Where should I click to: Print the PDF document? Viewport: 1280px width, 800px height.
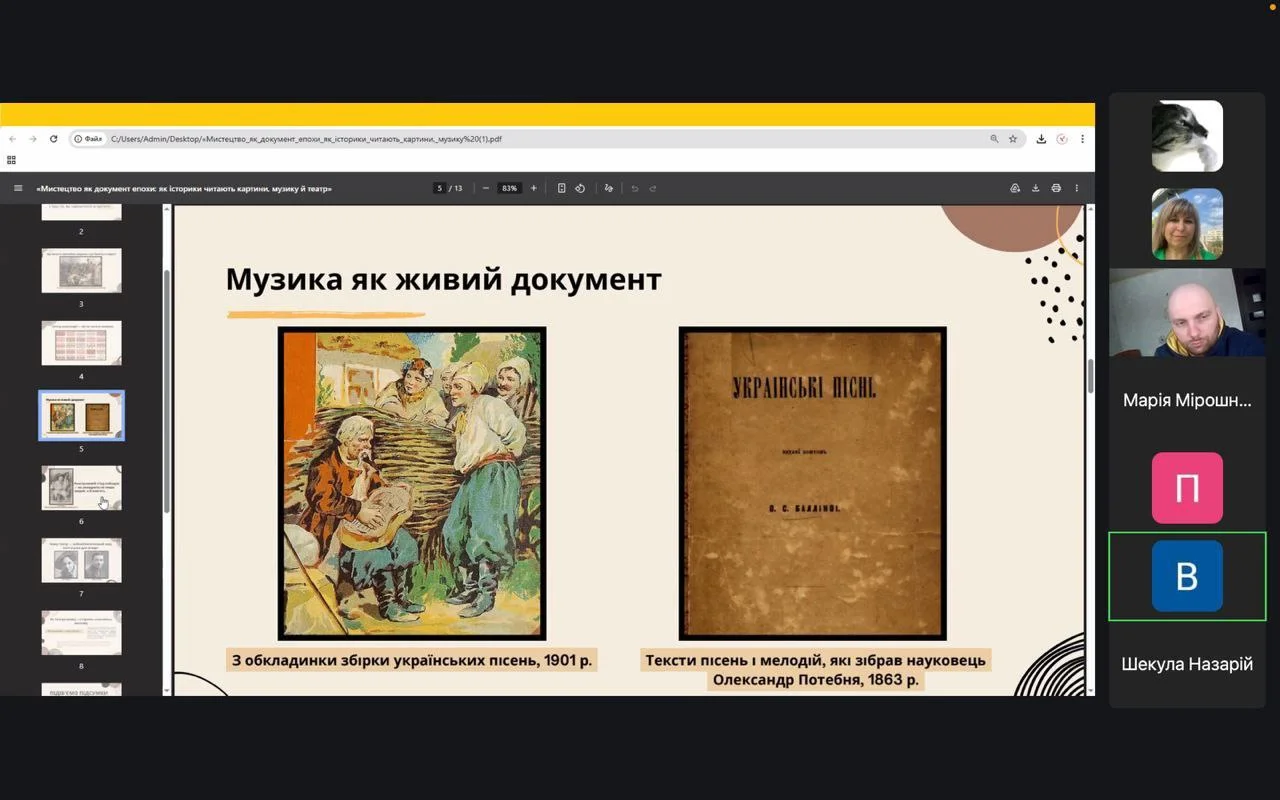[x=1056, y=188]
